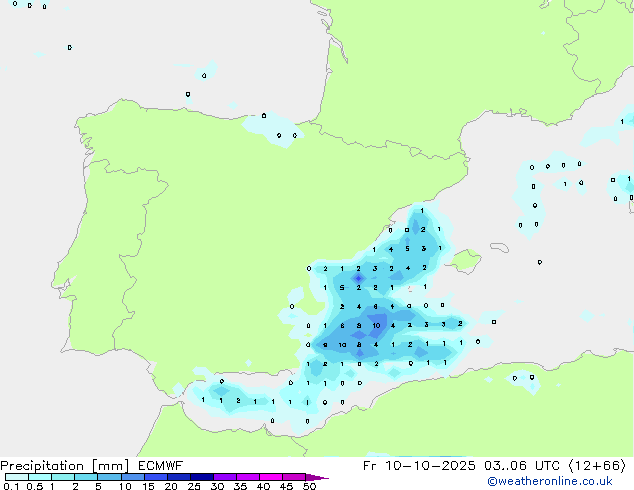Screen dimensions: 634x490
Task: Click the '0.5' legend scale label
Action: [34, 486]
